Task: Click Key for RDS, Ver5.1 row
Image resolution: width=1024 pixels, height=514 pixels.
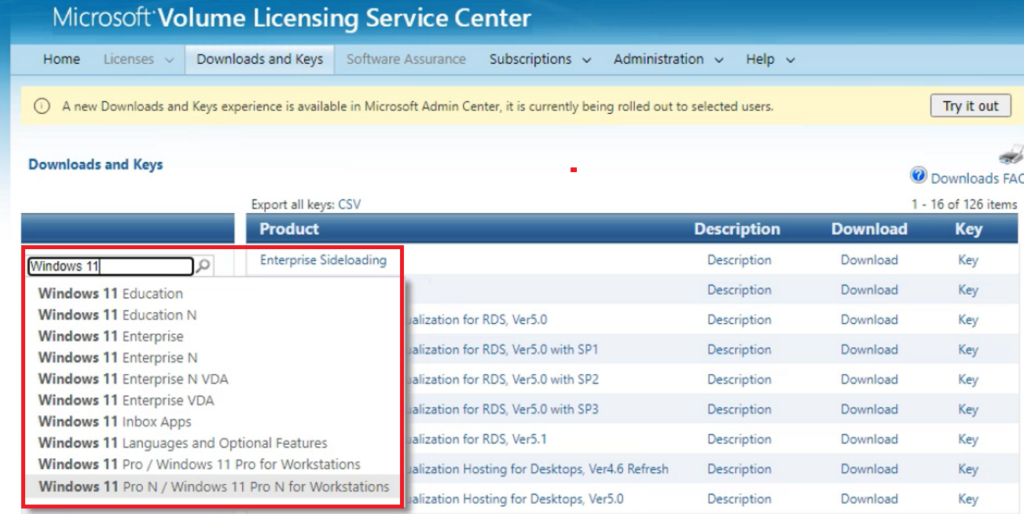Action: (x=968, y=439)
